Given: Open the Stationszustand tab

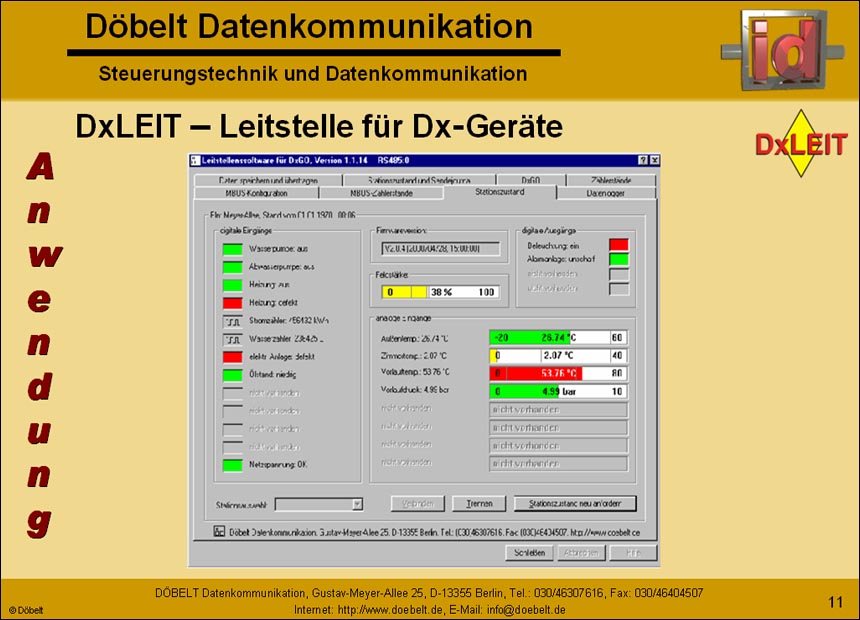Looking at the screenshot, I should 500,192.
